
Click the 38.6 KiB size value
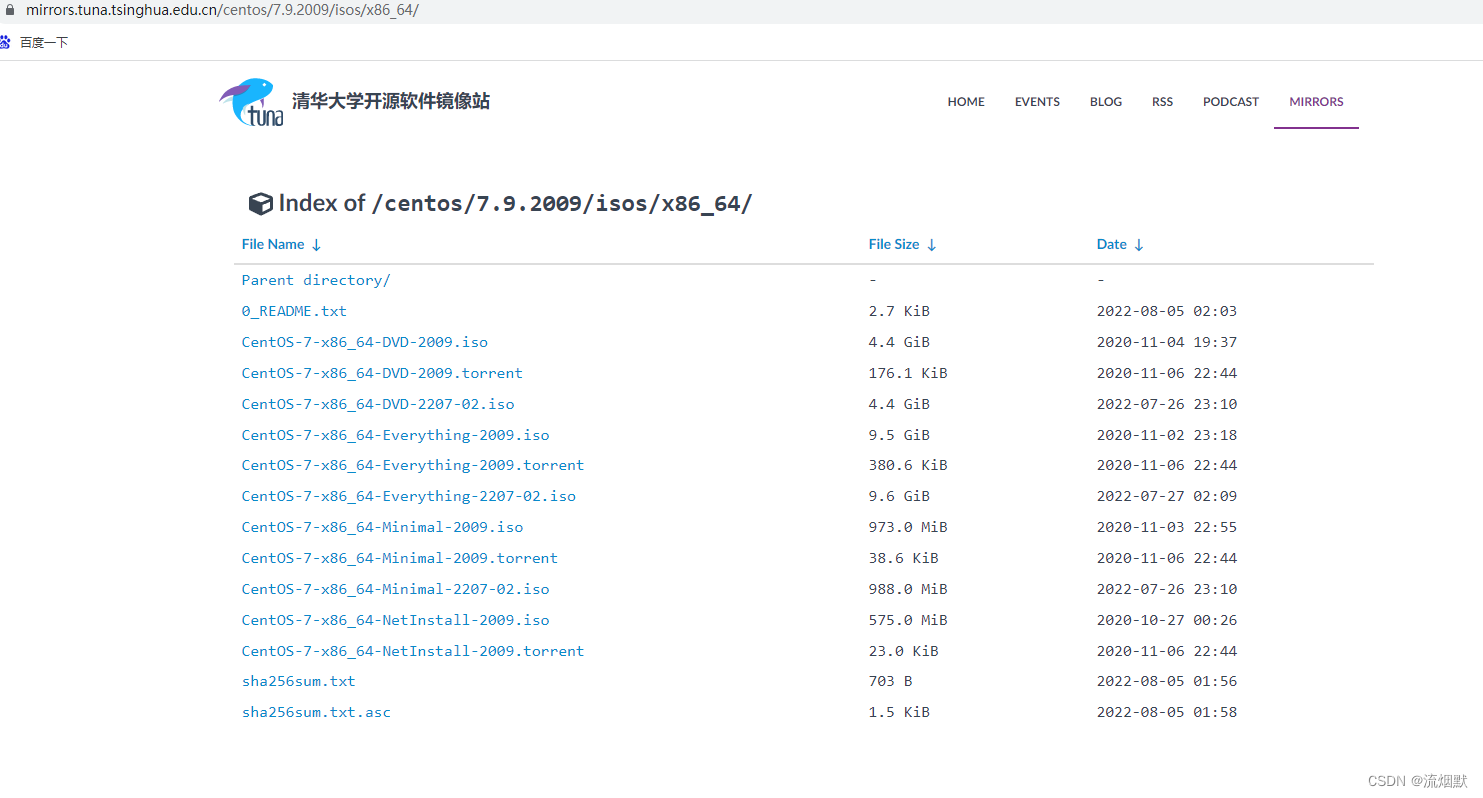pyautogui.click(x=904, y=558)
